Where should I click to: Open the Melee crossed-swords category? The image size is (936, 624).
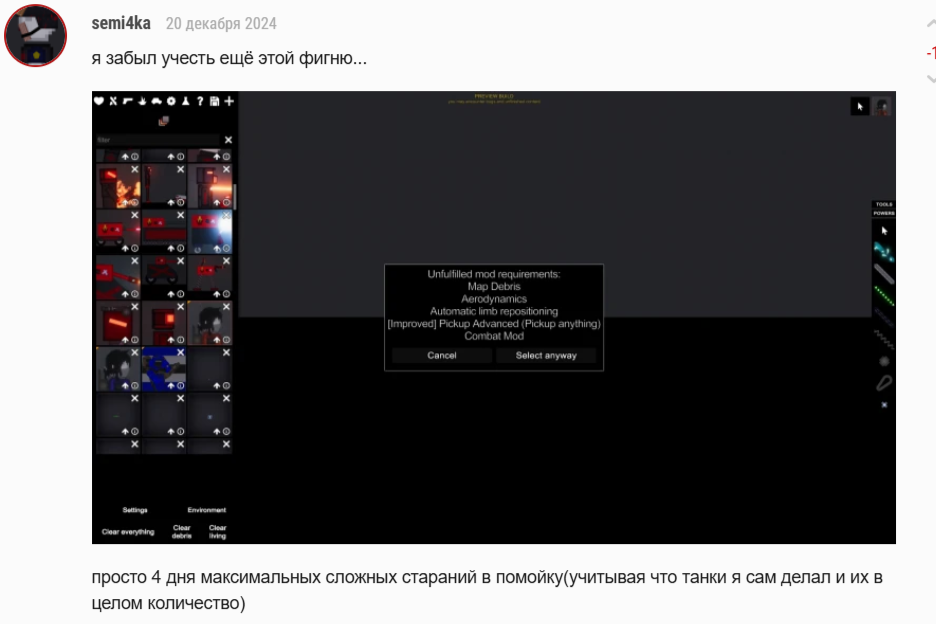click(x=113, y=101)
